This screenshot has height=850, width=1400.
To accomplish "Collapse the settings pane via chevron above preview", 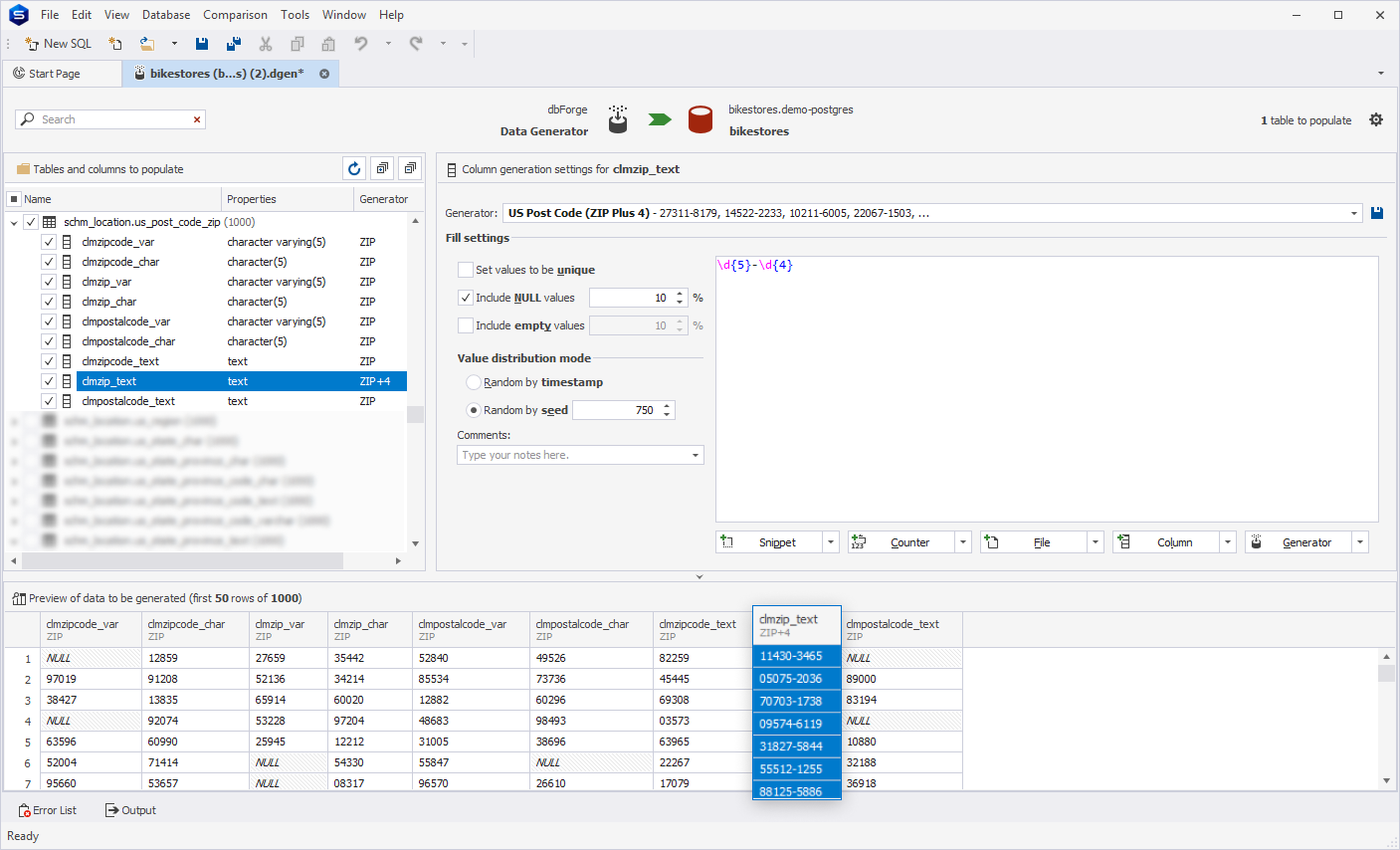I will (x=700, y=577).
